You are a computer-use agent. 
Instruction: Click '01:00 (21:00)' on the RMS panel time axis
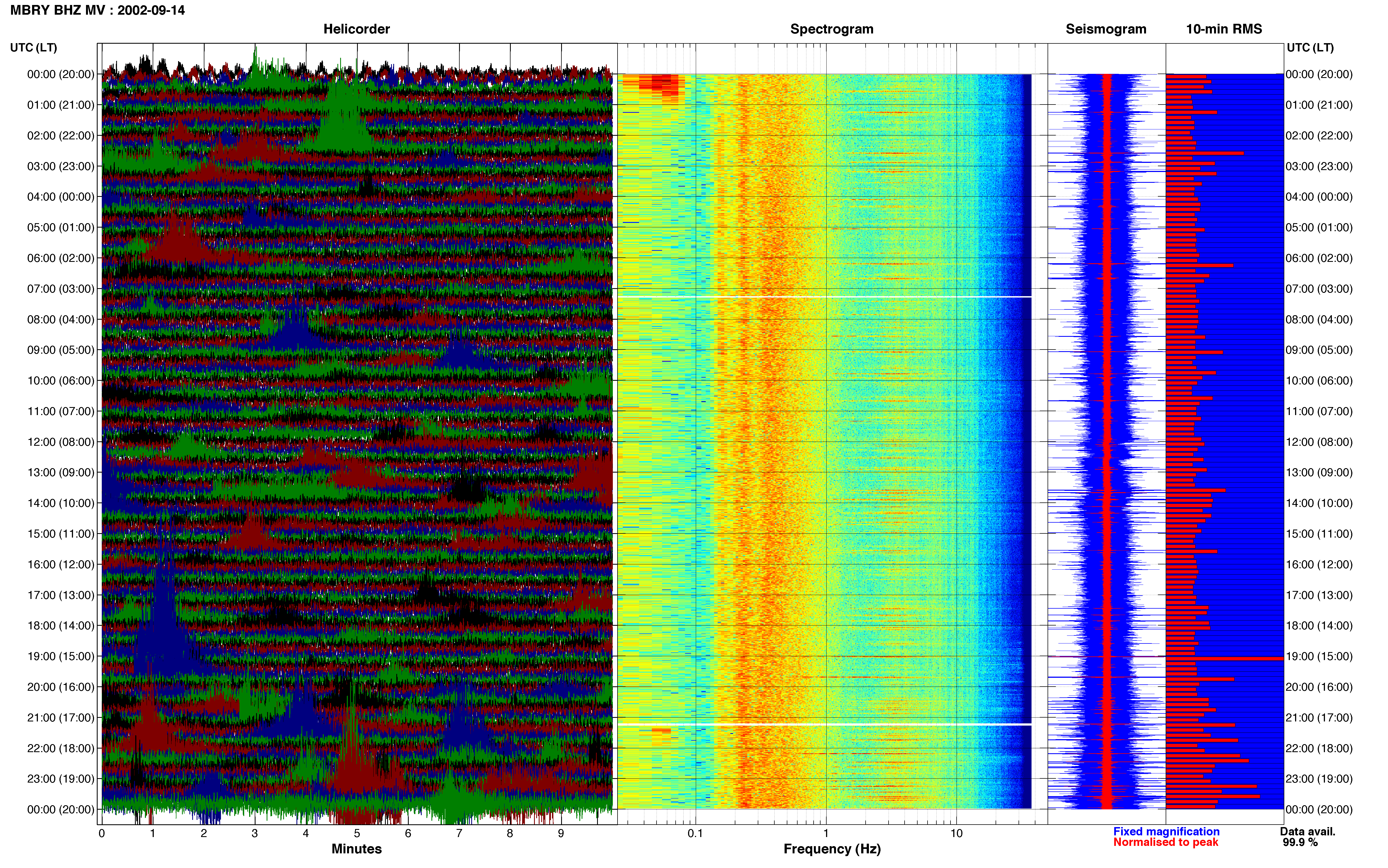1319,105
